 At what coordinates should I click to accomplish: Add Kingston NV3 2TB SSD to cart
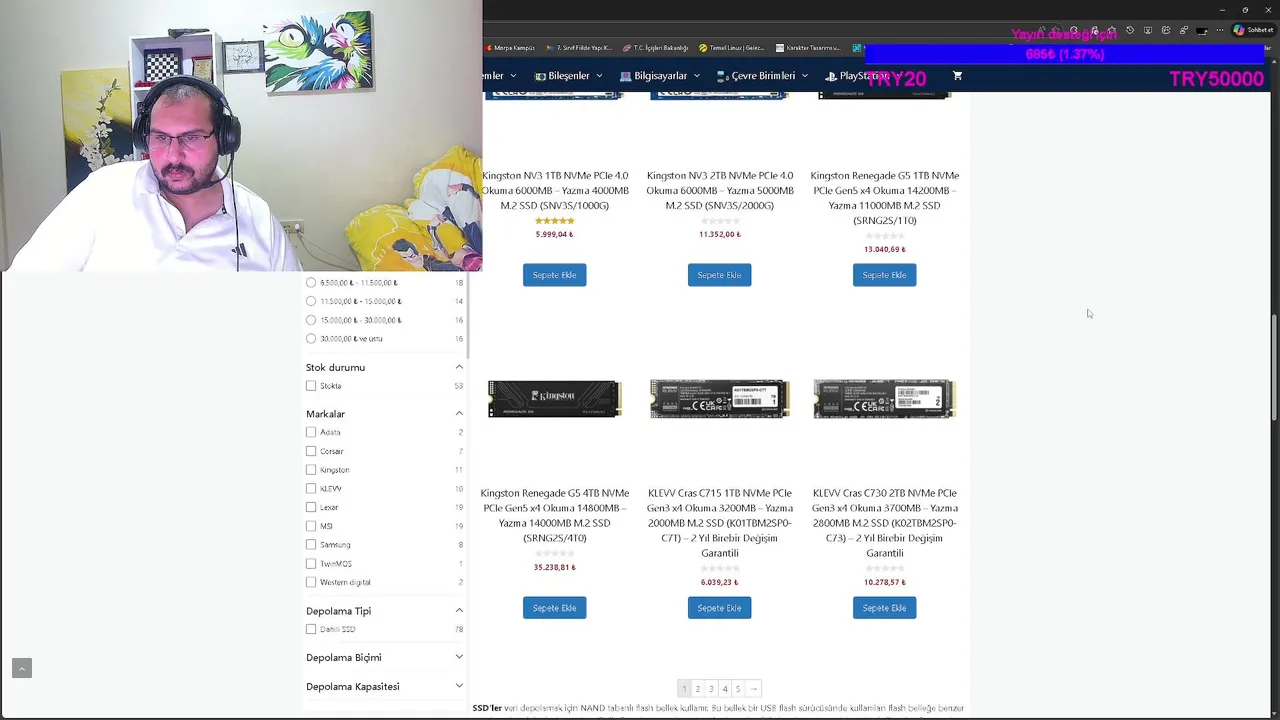coord(720,275)
